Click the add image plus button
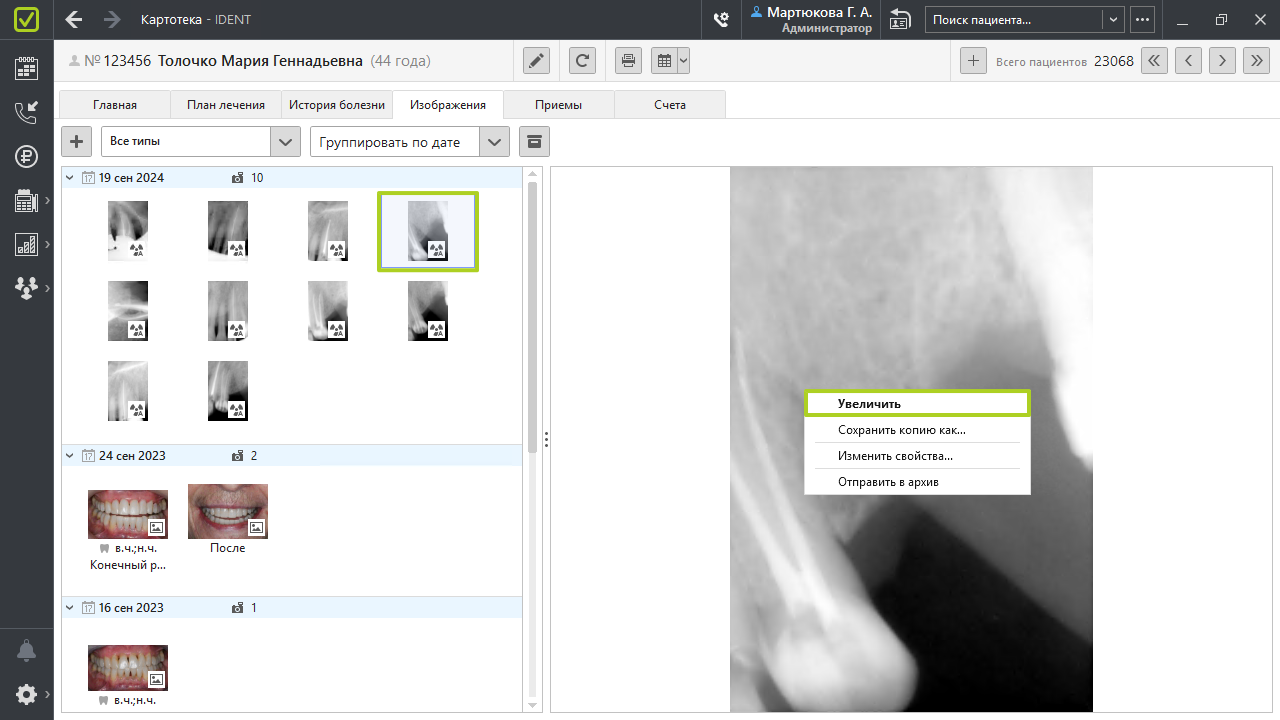Image resolution: width=1280 pixels, height=720 pixels. tap(77, 142)
